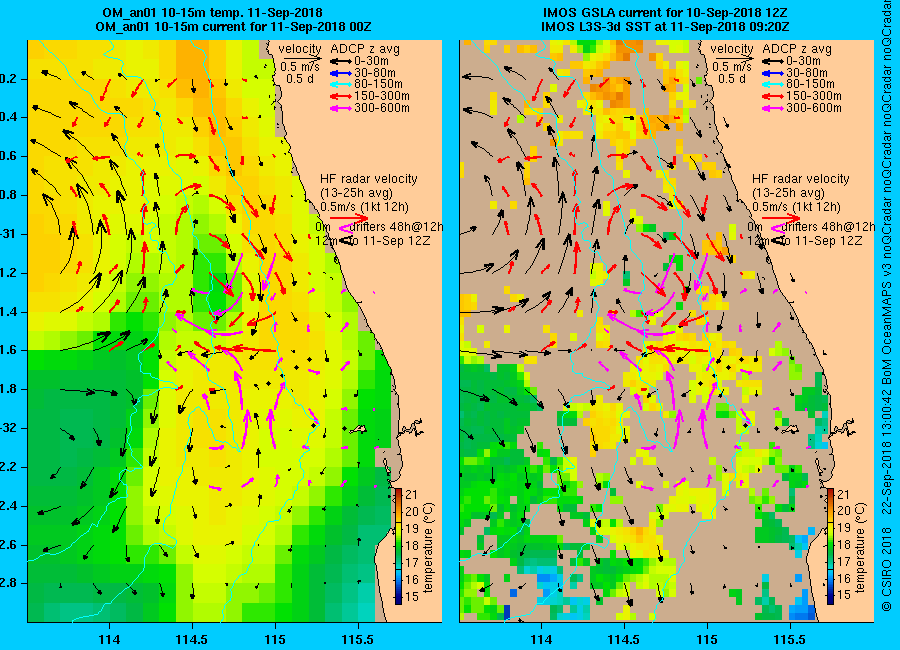The width and height of the screenshot is (900, 650).
Task: Click the 'velocity' label on the right map
Action: [732, 49]
